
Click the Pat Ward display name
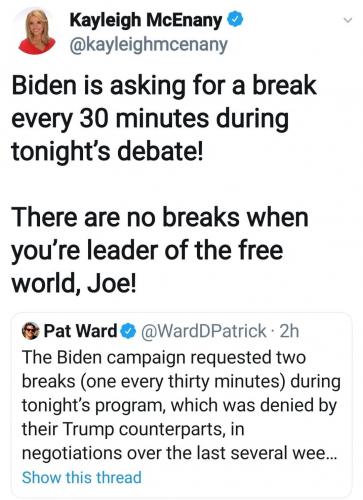(x=80, y=331)
